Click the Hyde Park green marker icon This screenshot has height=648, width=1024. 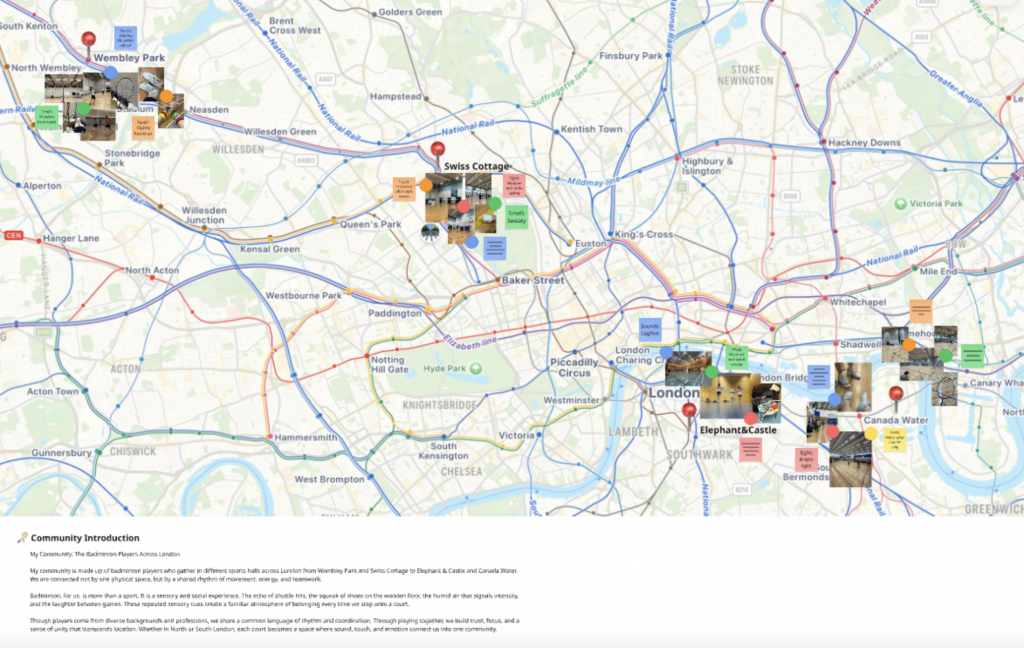pyautogui.click(x=476, y=369)
